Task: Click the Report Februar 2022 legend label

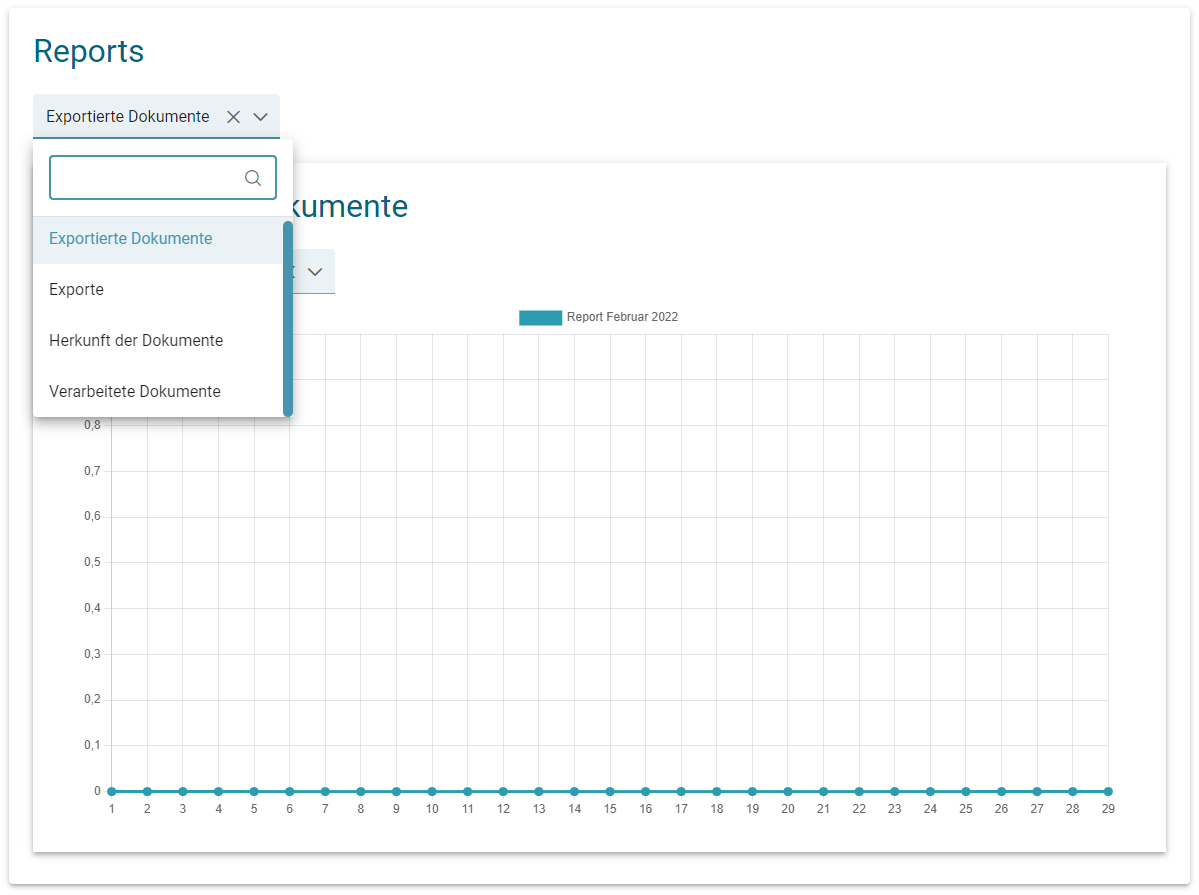Action: (x=622, y=318)
